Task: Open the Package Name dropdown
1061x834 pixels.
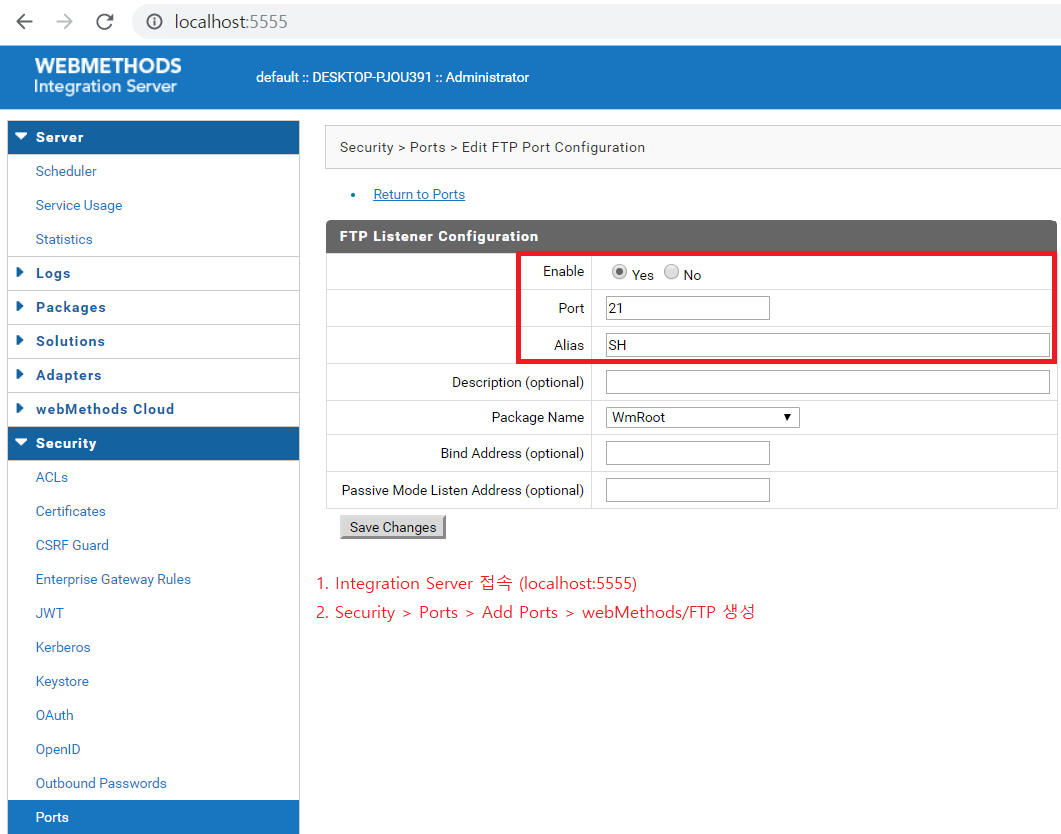Action: coord(702,417)
